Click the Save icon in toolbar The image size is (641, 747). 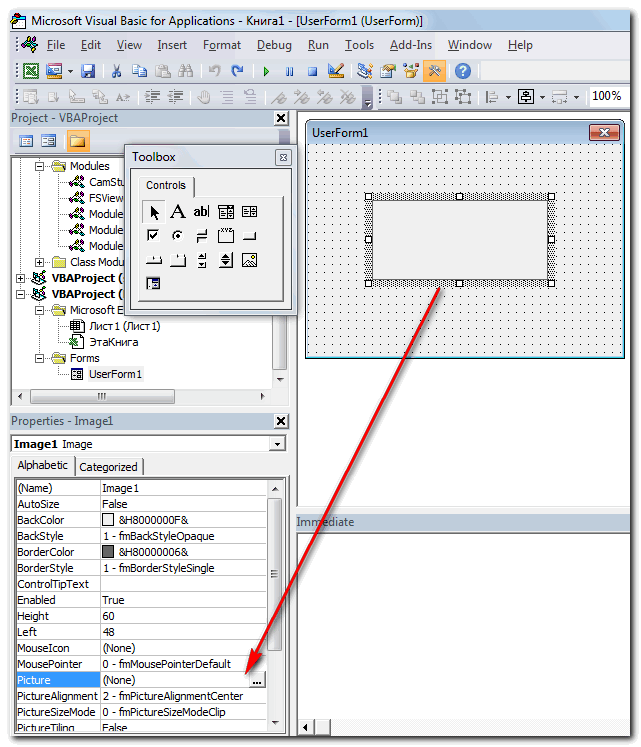click(88, 71)
